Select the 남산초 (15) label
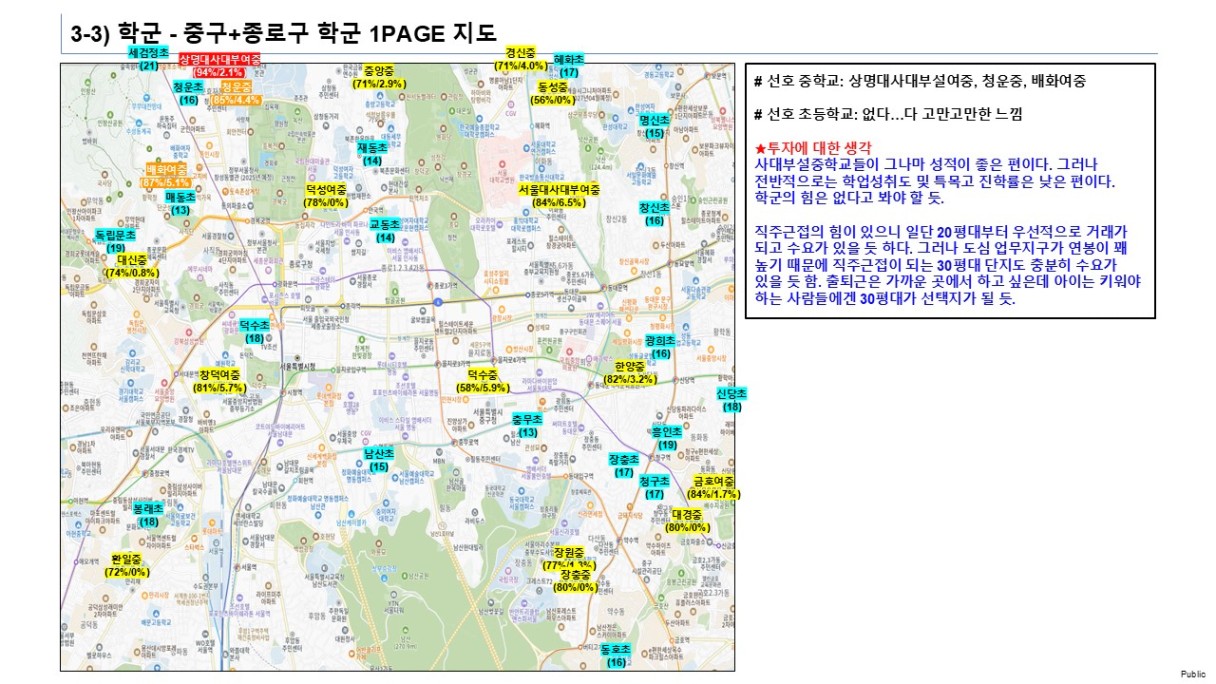 (x=379, y=460)
